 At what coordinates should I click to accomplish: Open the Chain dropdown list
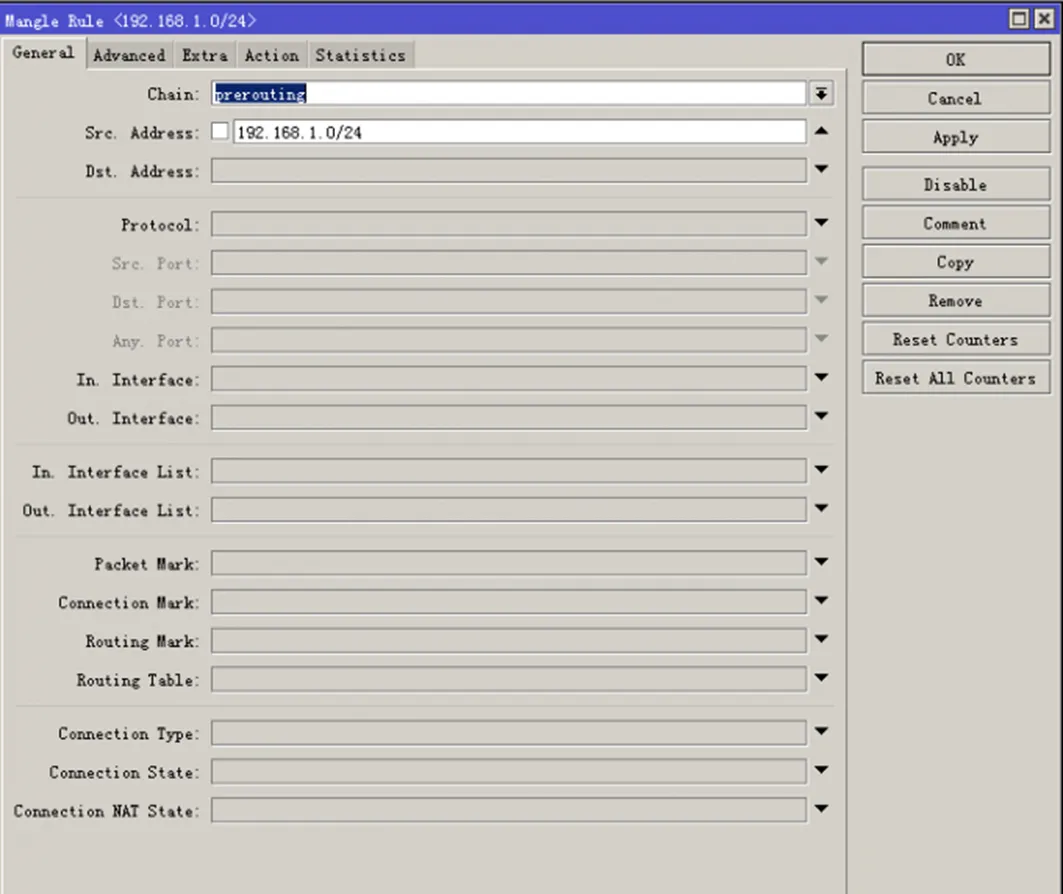click(821, 94)
